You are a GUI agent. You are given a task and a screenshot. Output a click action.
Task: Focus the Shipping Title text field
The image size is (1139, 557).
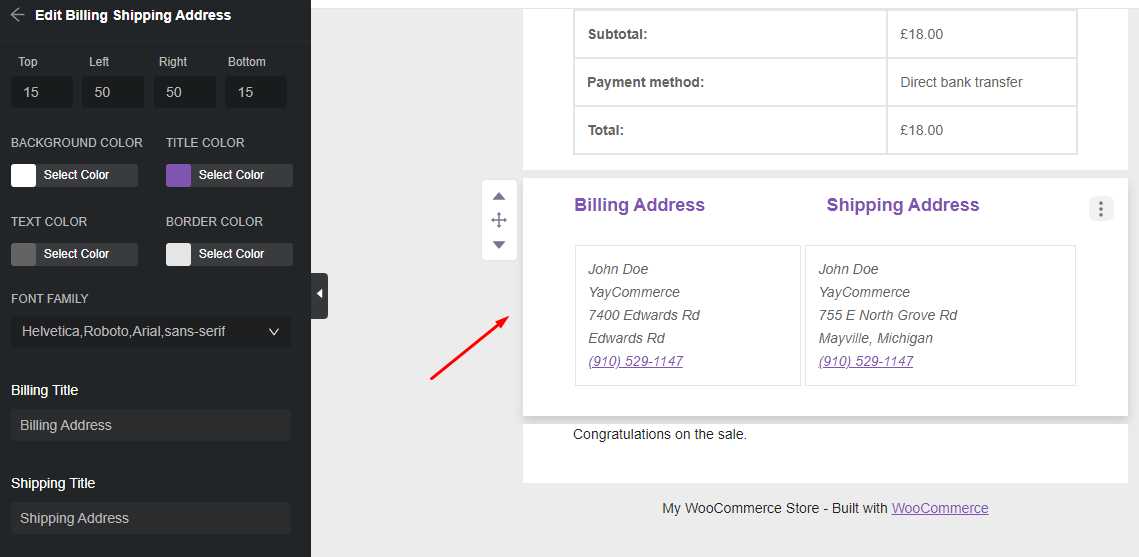[151, 518]
